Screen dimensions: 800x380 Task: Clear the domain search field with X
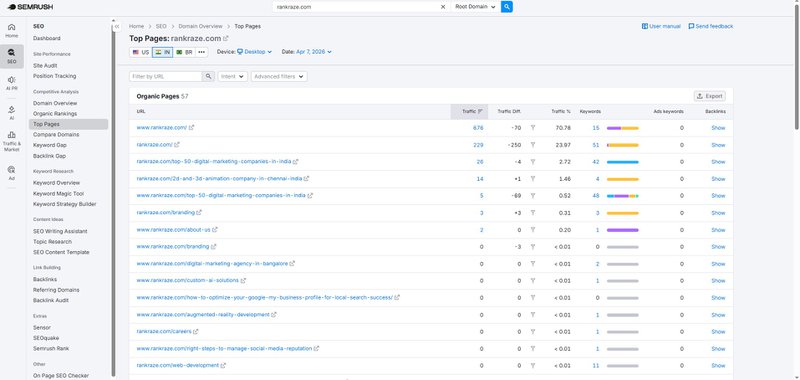point(443,7)
